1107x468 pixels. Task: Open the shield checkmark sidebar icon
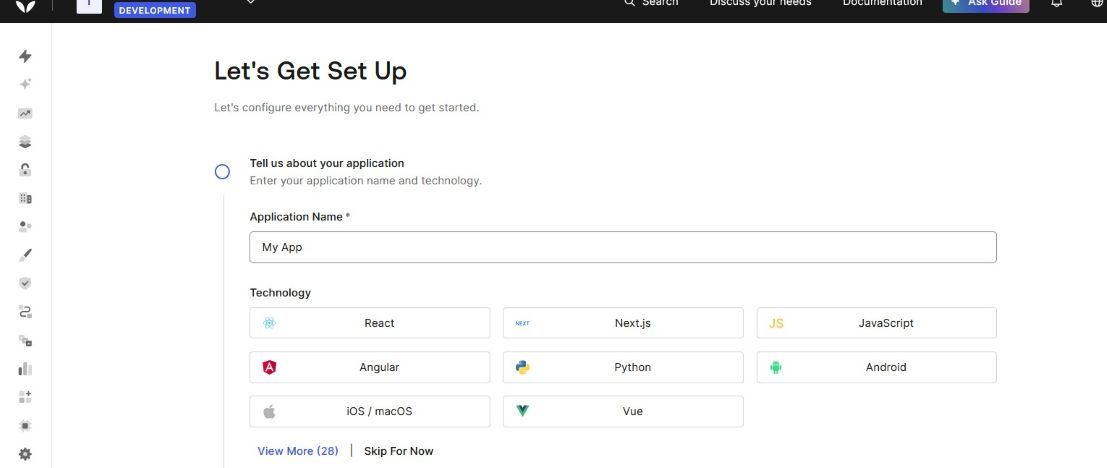25,283
